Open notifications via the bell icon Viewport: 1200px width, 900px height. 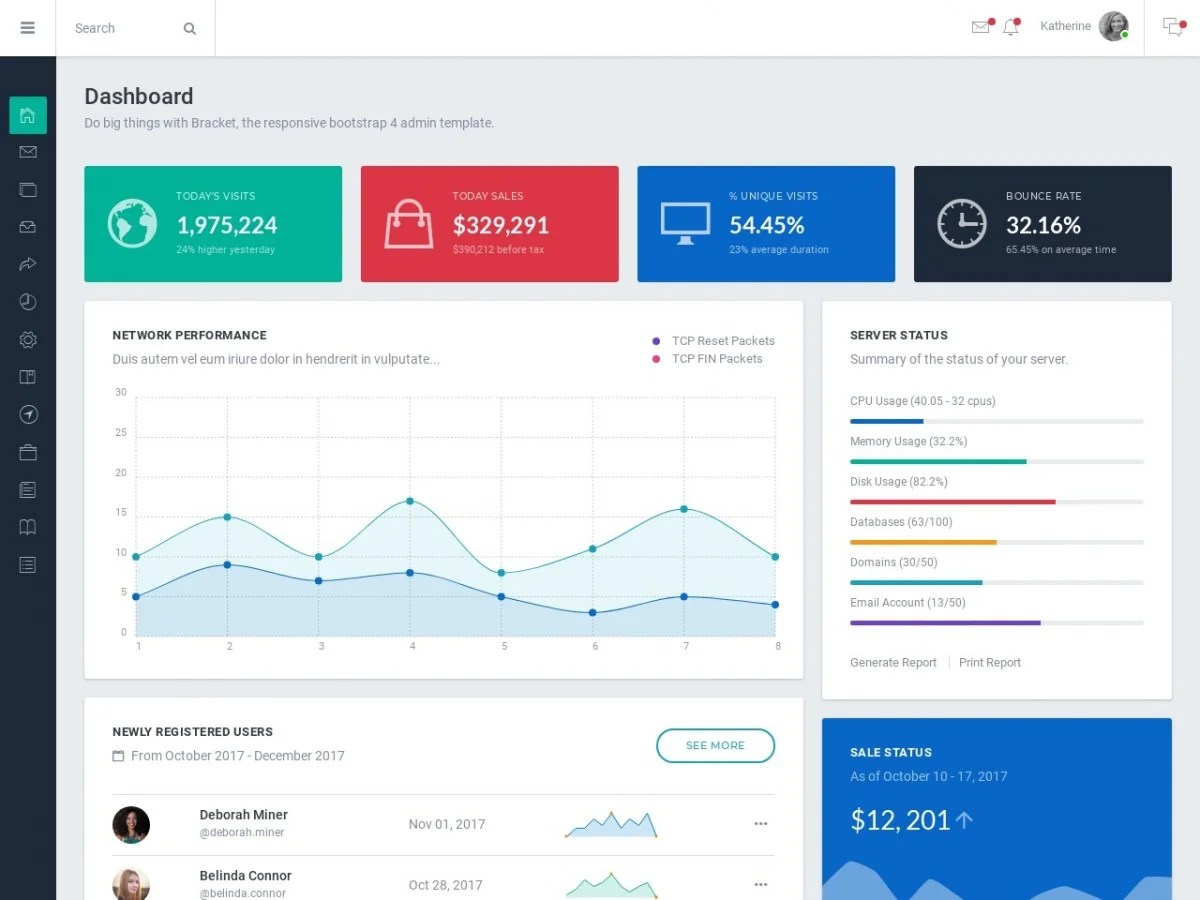click(x=1011, y=27)
